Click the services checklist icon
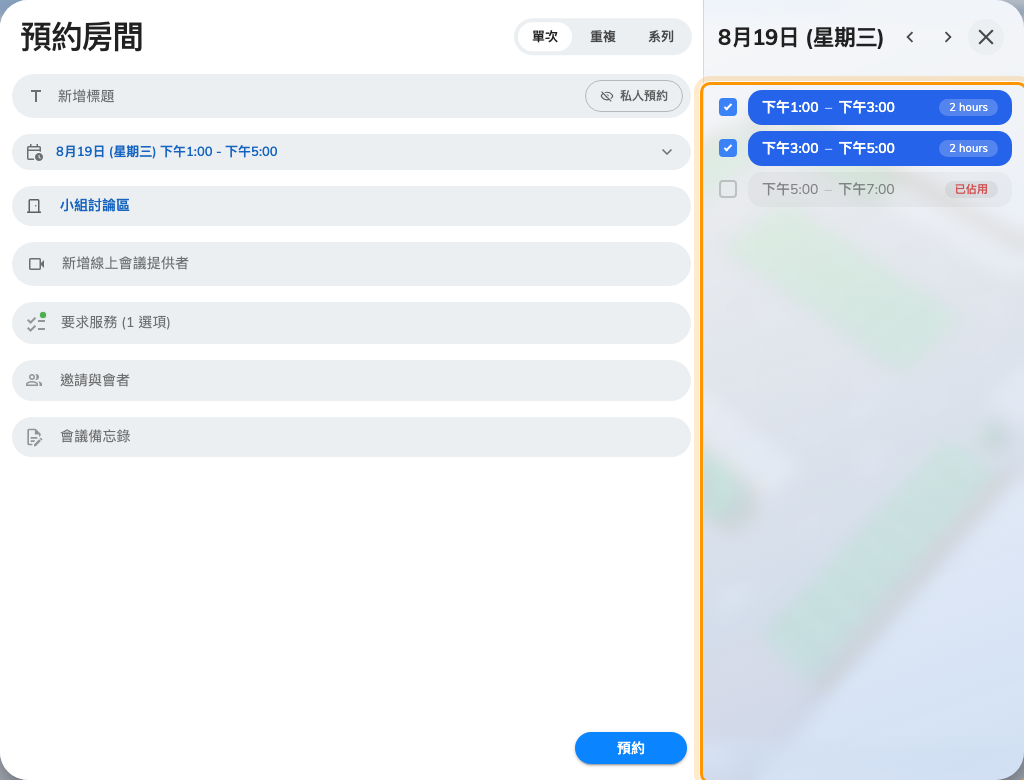Viewport: 1024px width, 780px height. coord(37,322)
